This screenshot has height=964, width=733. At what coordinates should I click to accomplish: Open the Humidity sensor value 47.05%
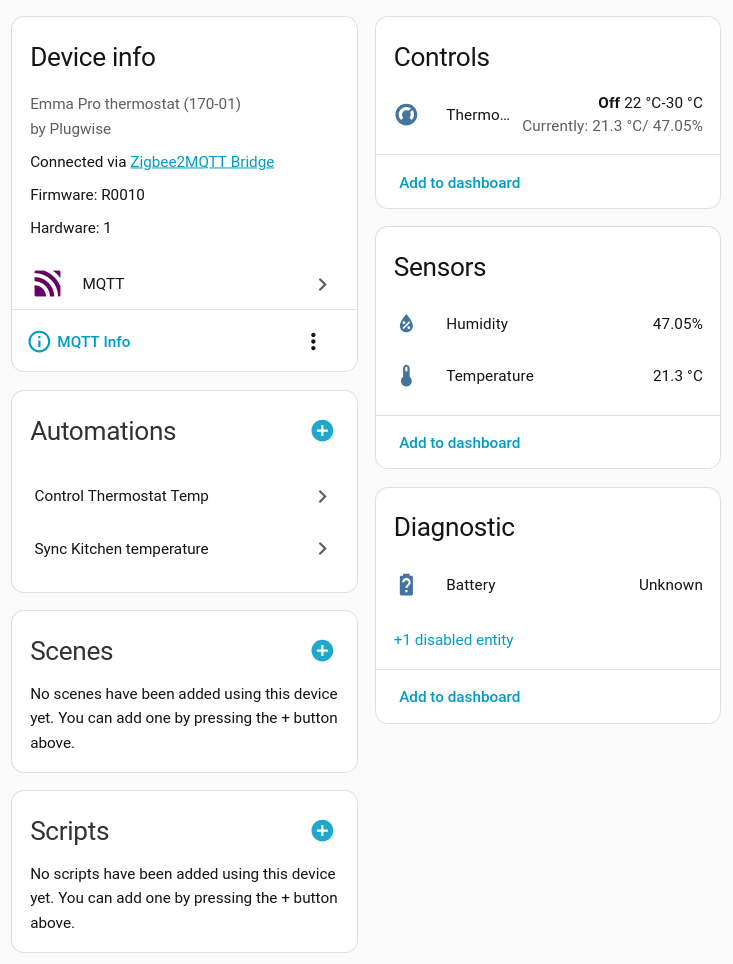(x=677, y=324)
